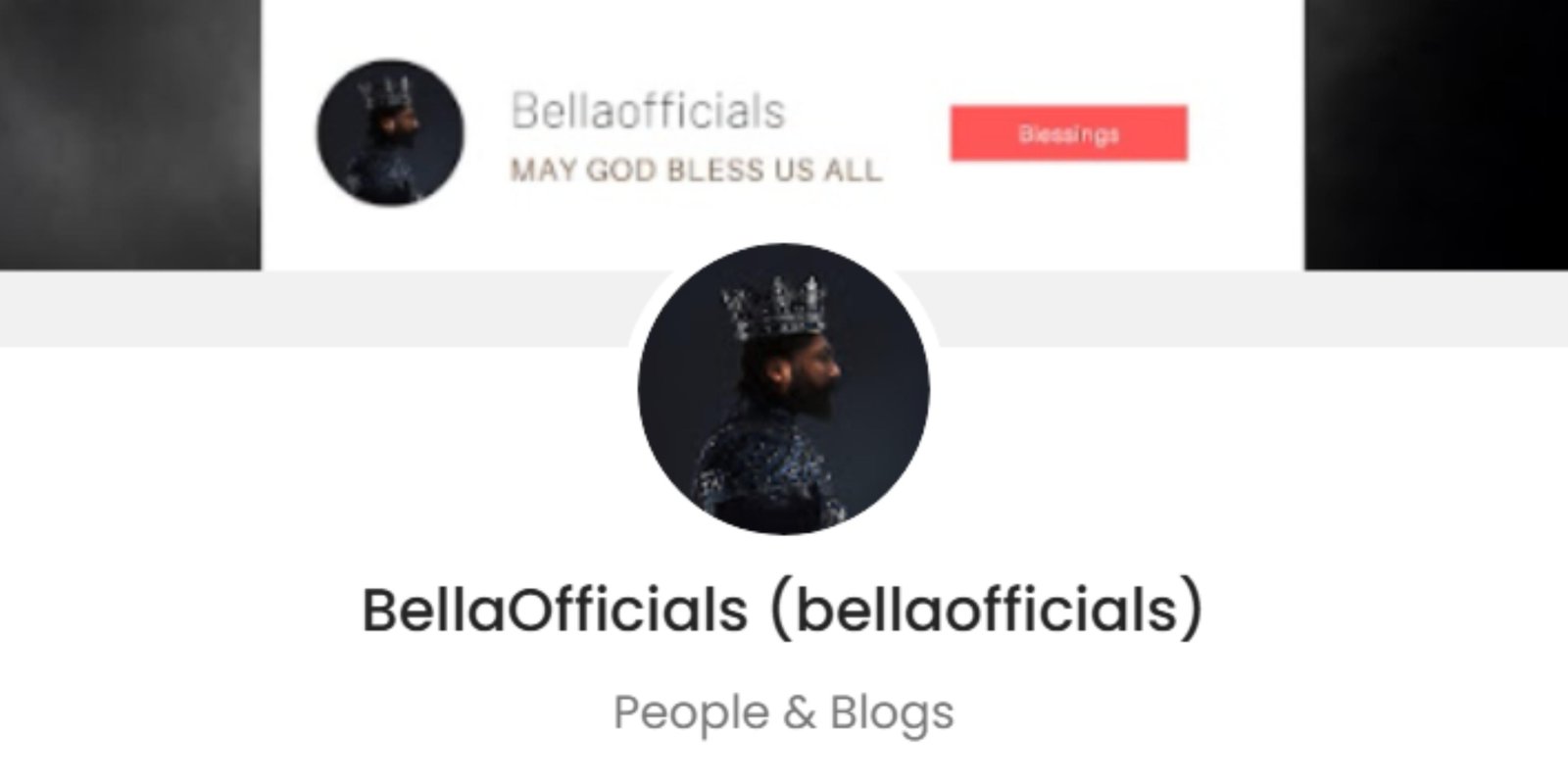Click the dark figure inside the small banner avatar

coord(388,147)
